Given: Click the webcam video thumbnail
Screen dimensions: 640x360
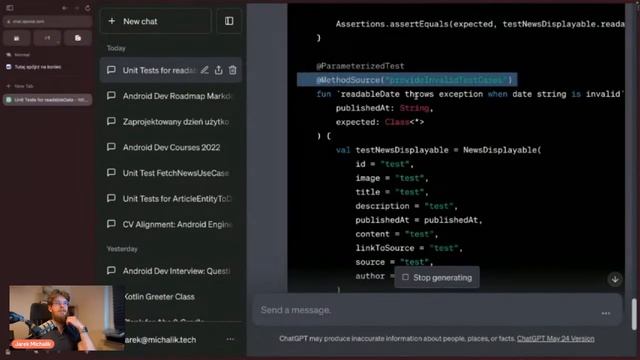Looking at the screenshot, I should coord(67,318).
